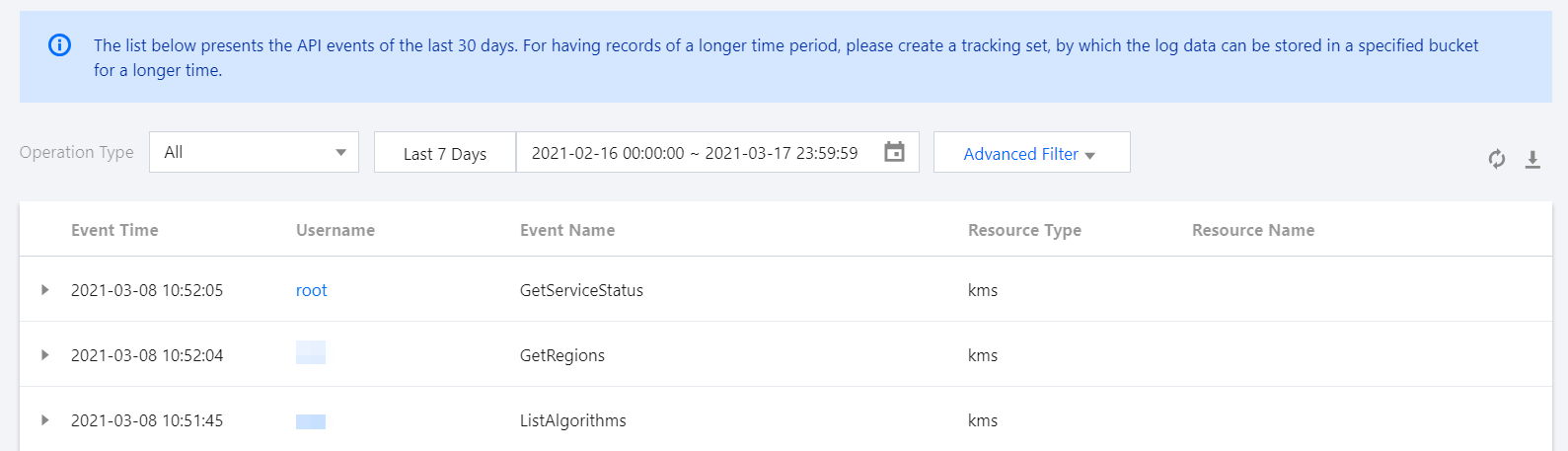The height and width of the screenshot is (451, 1568).
Task: Click the blue info icon in banner
Action: click(x=60, y=45)
